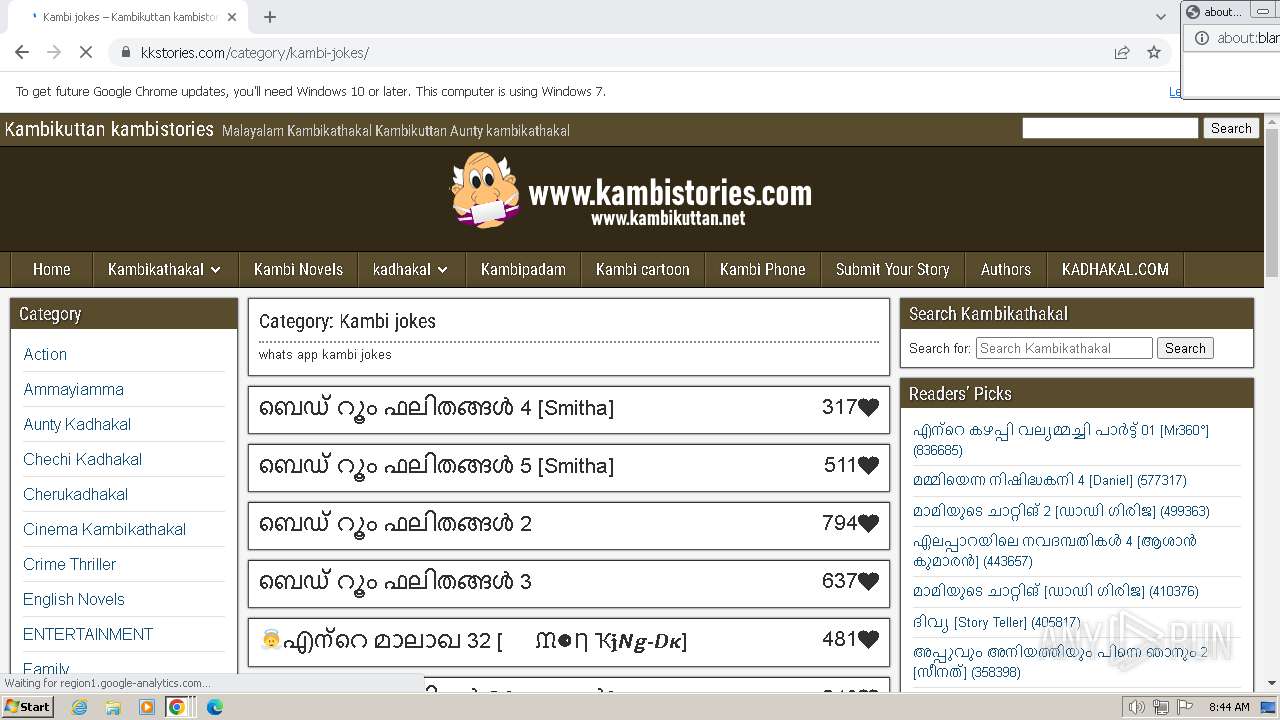1280x720 pixels.
Task: Focus the Search Kambikathakal input field
Action: click(x=1064, y=348)
